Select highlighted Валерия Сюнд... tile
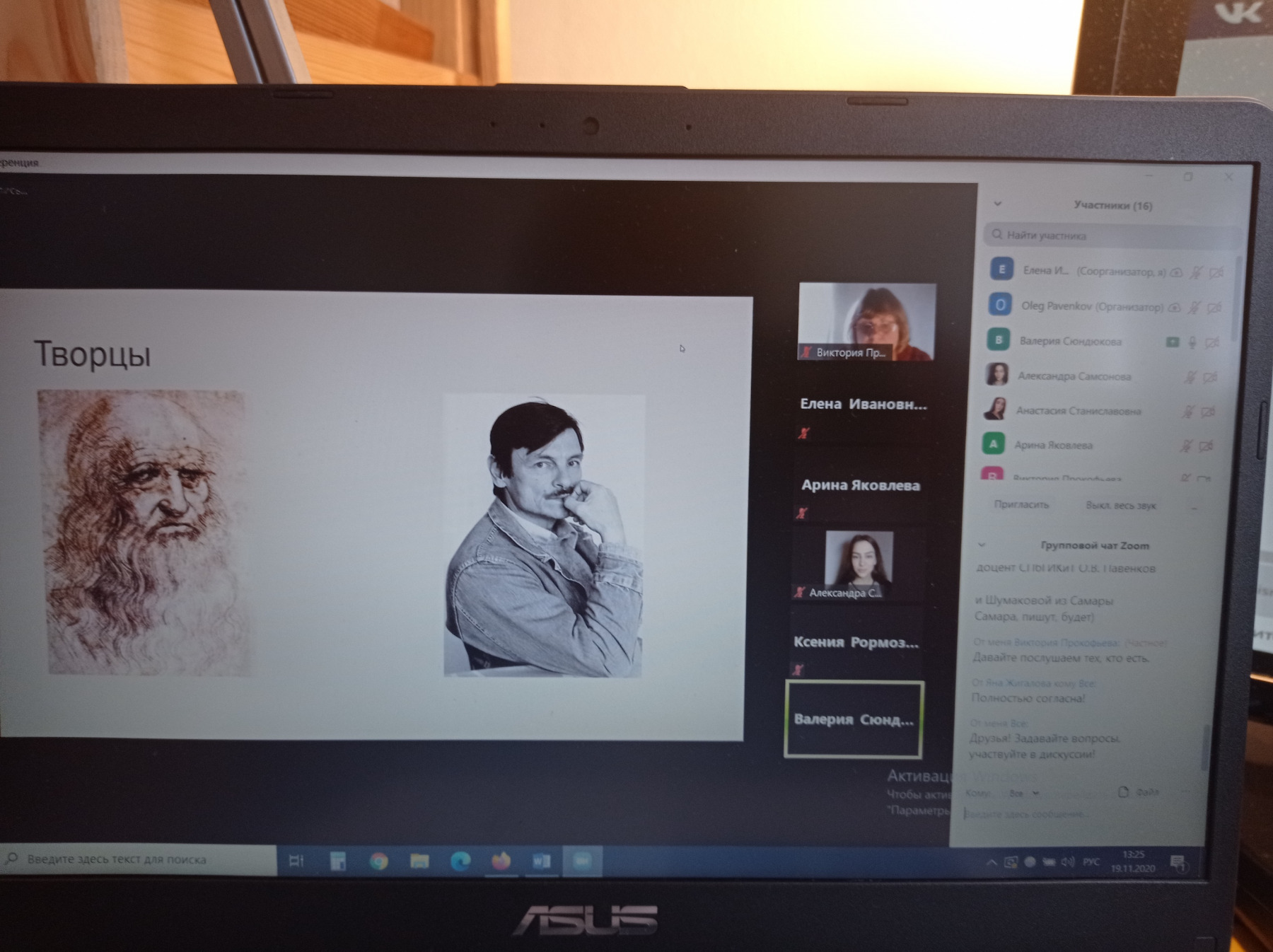Viewport: 1273px width, 952px height. click(854, 719)
